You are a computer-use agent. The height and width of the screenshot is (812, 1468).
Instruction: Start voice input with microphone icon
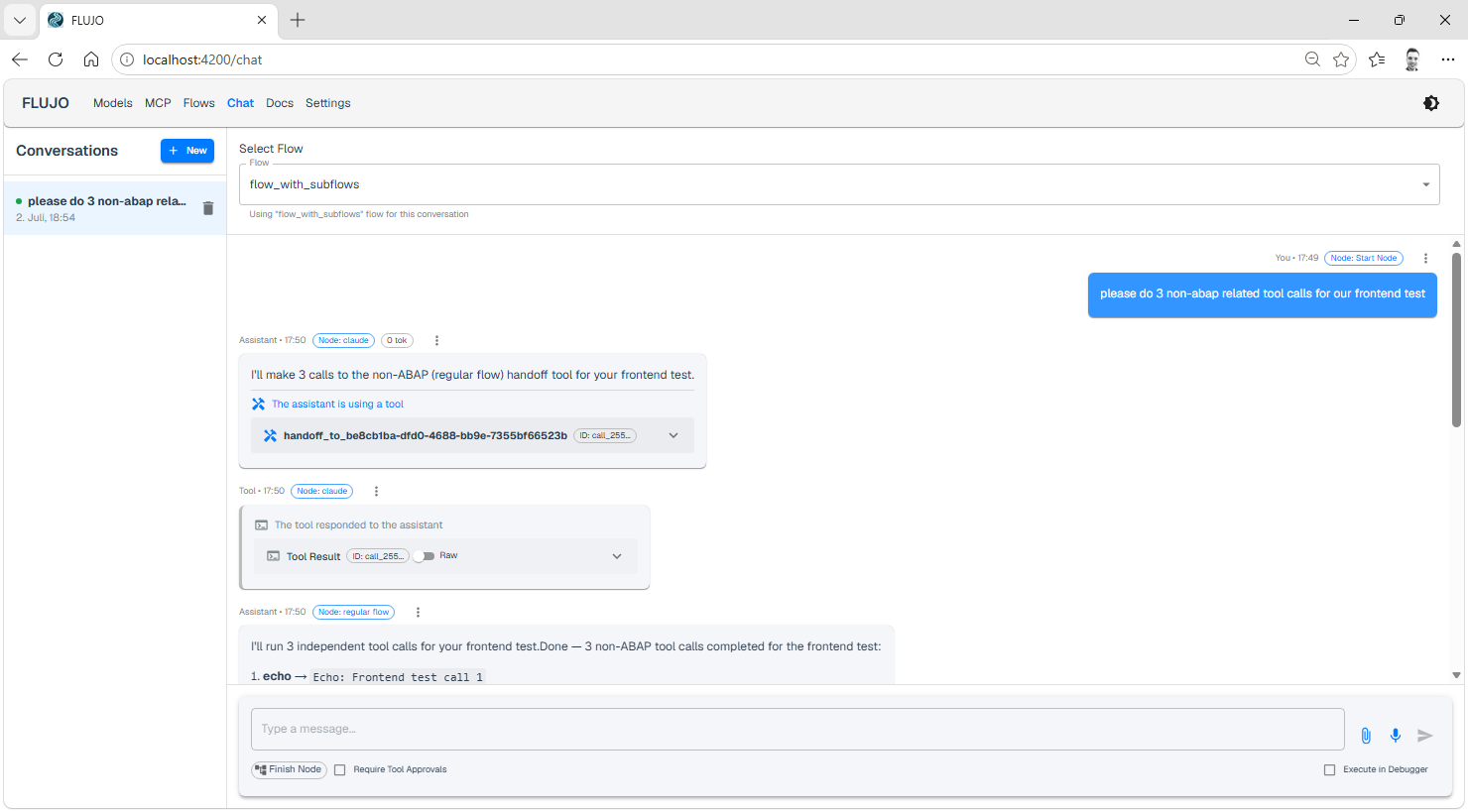(x=1396, y=736)
